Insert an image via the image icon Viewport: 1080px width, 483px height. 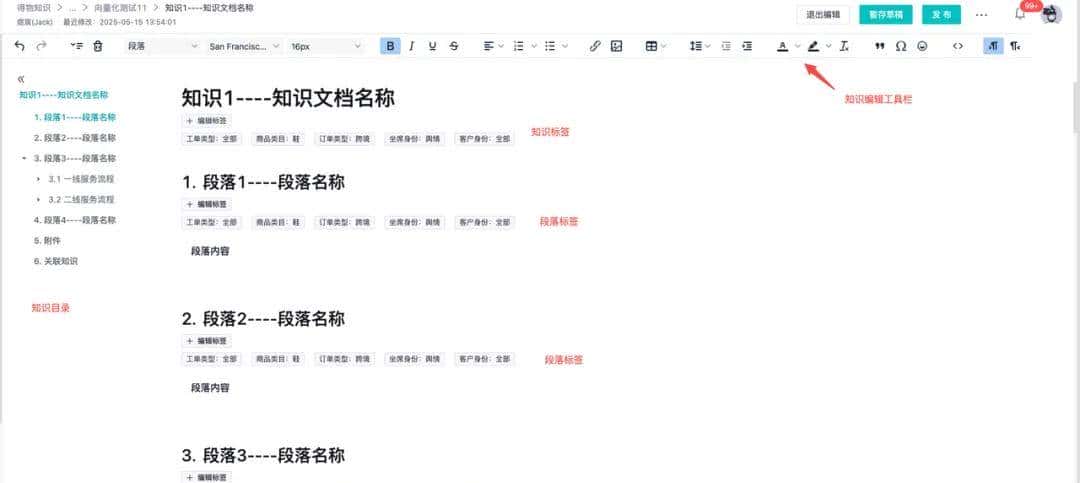616,46
